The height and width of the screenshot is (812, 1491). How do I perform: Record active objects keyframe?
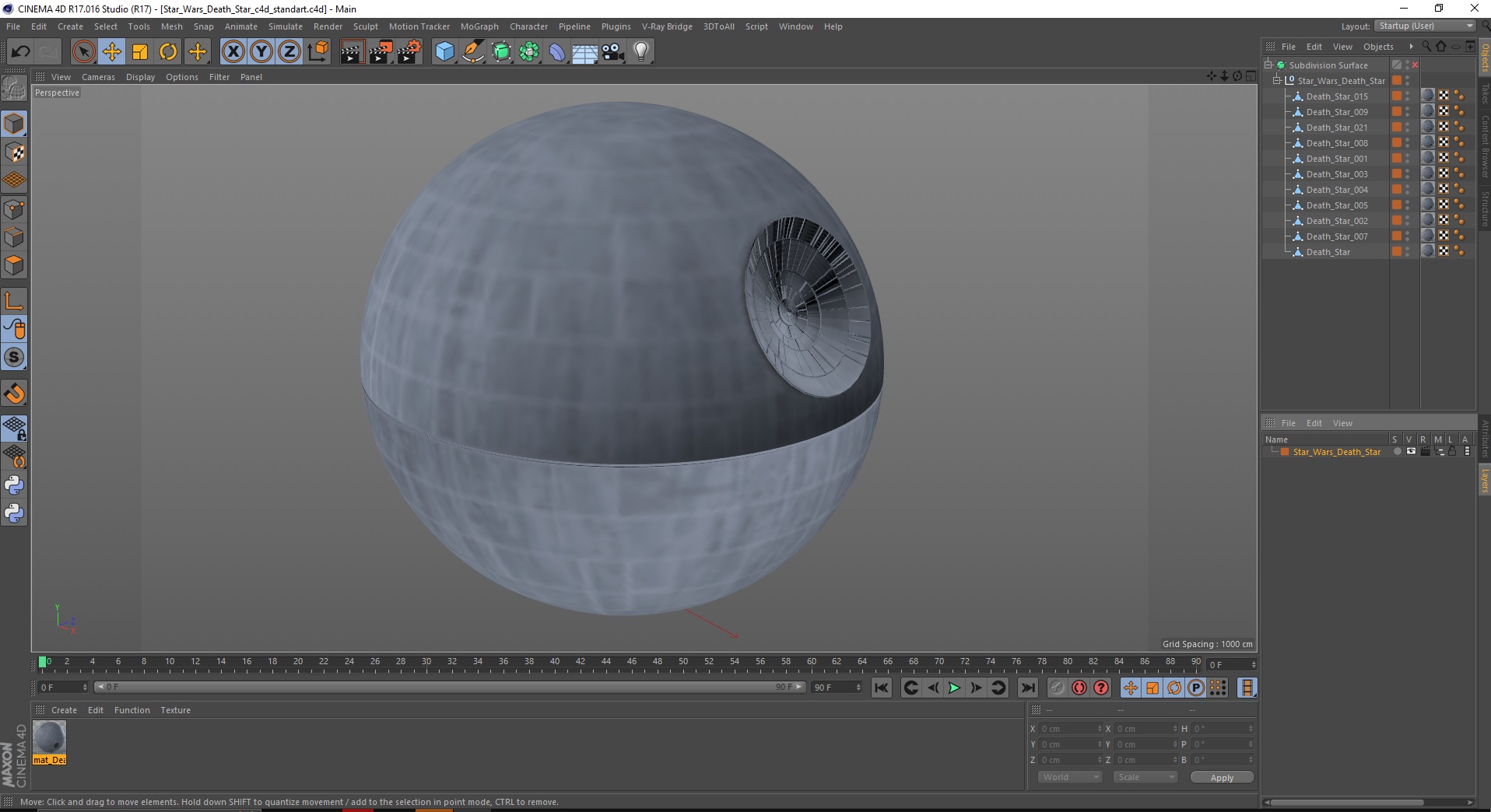1057,688
